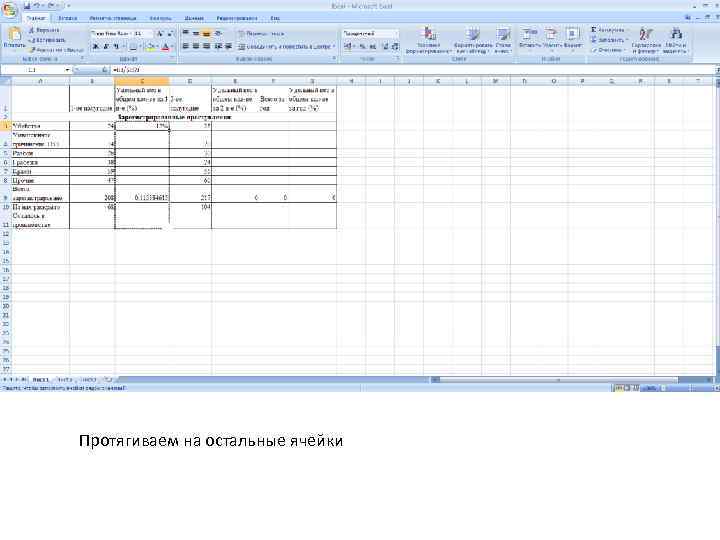Open Font dialog launcher in Шрифт group
Screen dimensions: 720x540
[x=173, y=59]
